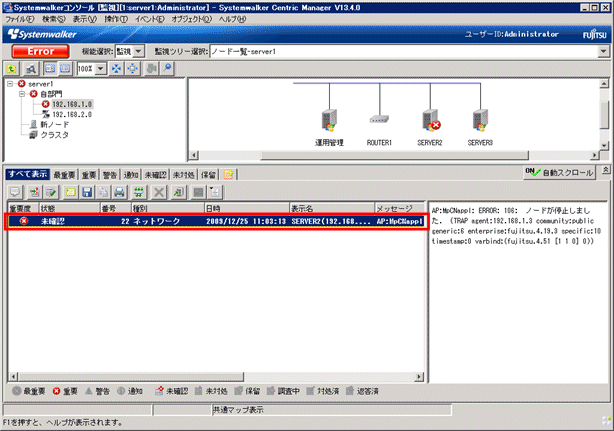Viewport: 614px width, 431px height.
Task: Click the gray square stop icon
Action: pos(199,192)
